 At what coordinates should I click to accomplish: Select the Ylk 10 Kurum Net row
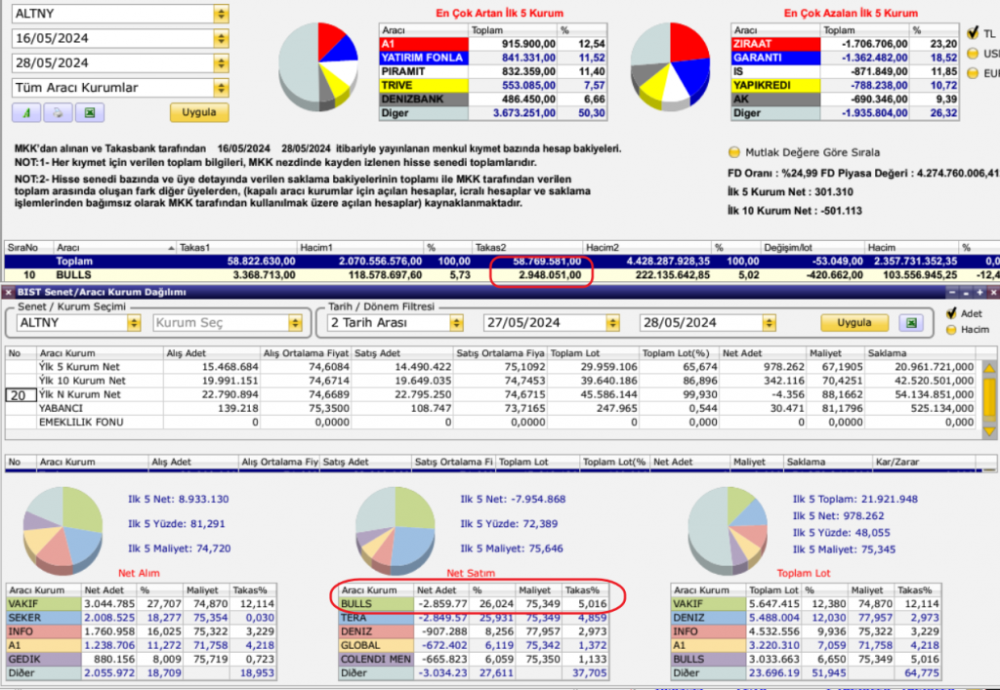(491, 381)
